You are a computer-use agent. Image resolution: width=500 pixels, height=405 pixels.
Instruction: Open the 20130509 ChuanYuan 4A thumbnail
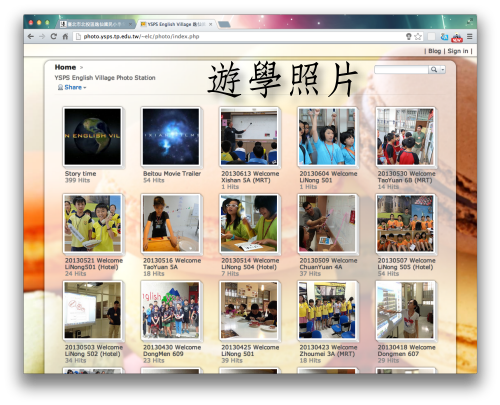pos(327,223)
